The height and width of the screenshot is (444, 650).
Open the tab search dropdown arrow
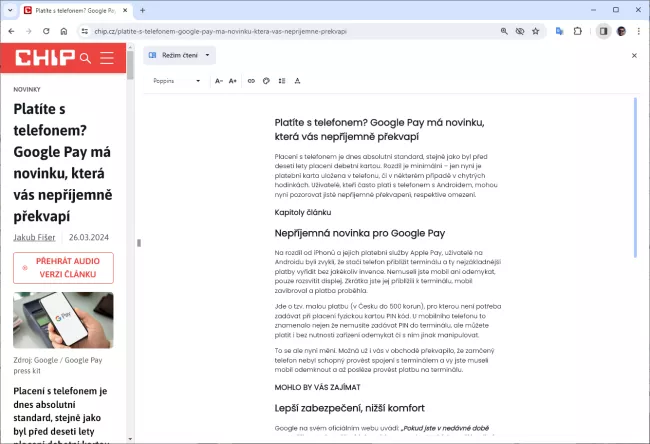(x=10, y=10)
